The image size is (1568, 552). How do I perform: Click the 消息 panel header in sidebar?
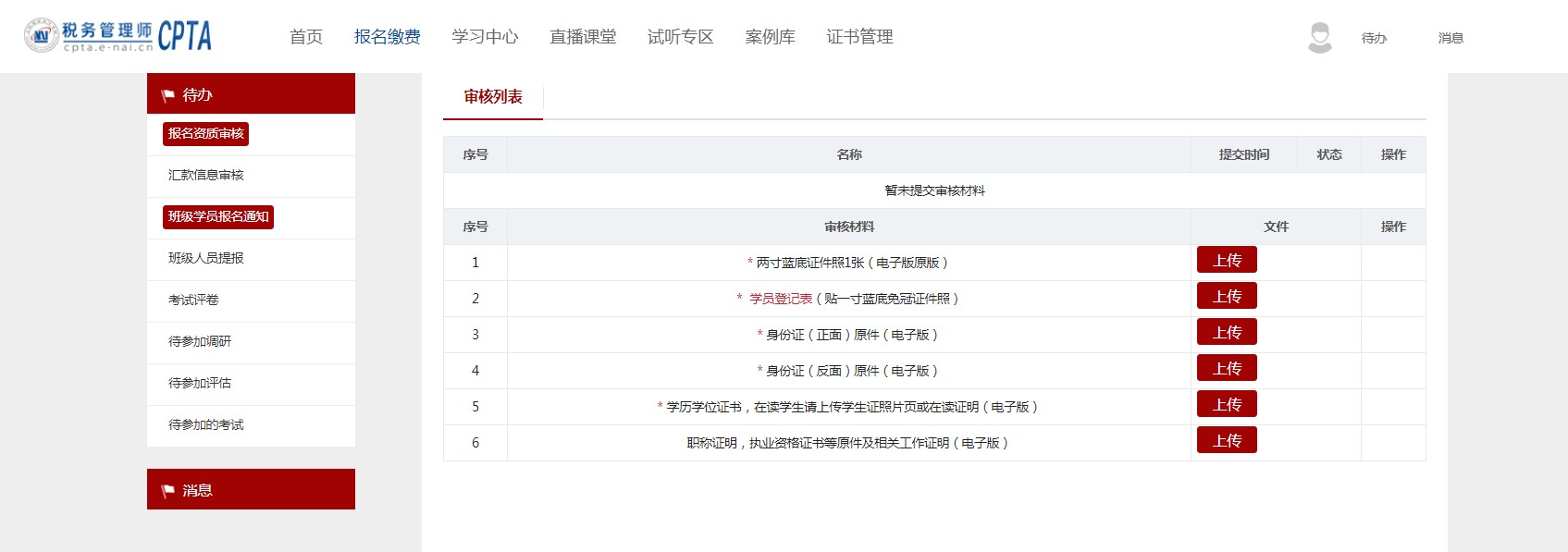[251, 489]
